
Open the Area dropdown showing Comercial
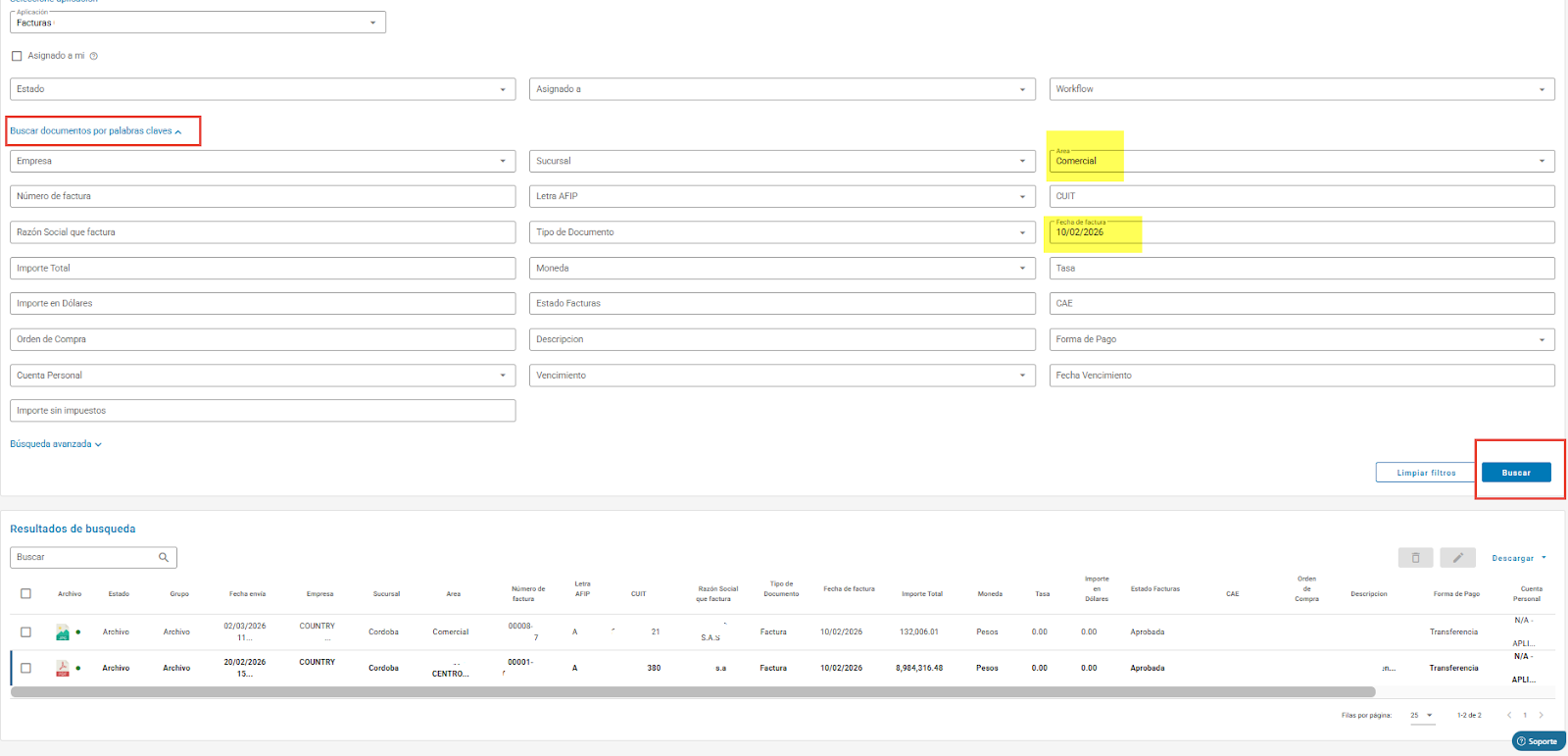click(1301, 161)
